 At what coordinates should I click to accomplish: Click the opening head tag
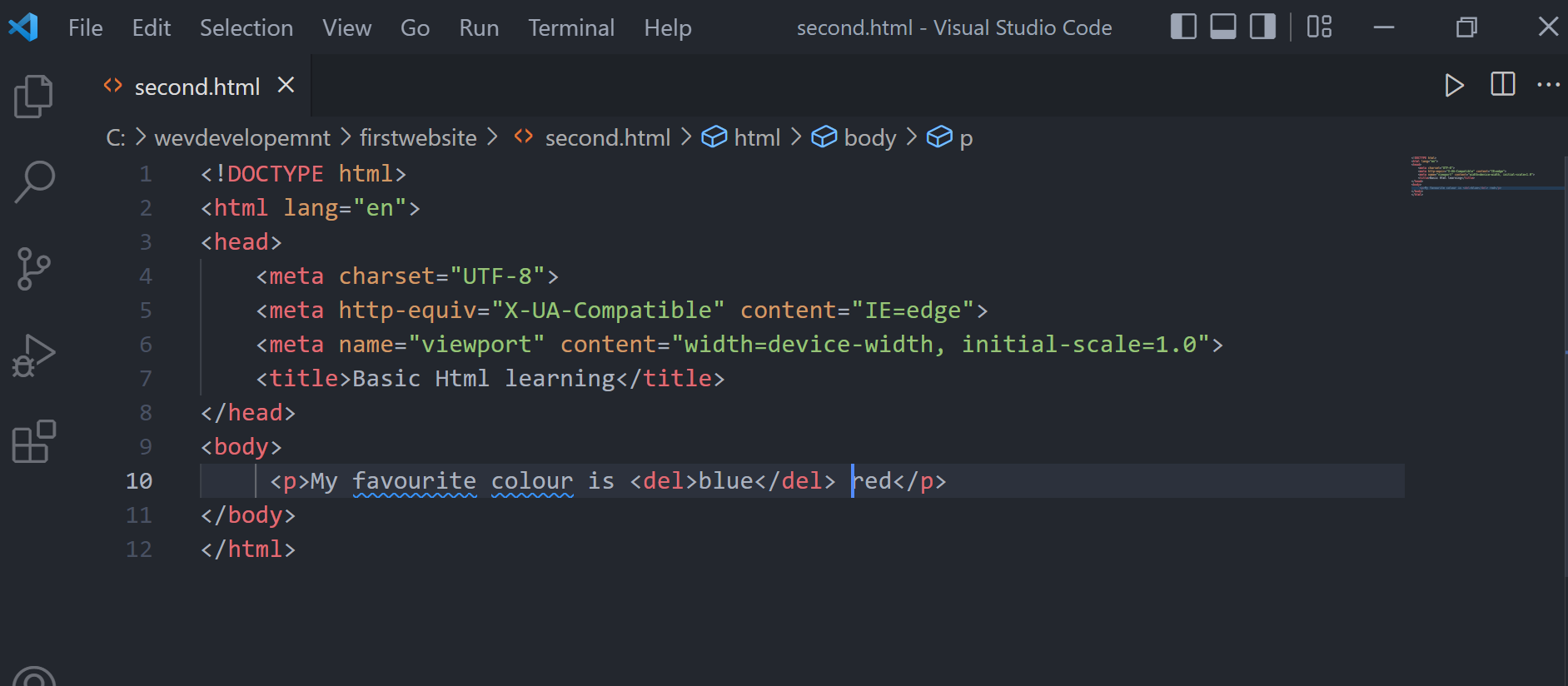point(241,242)
